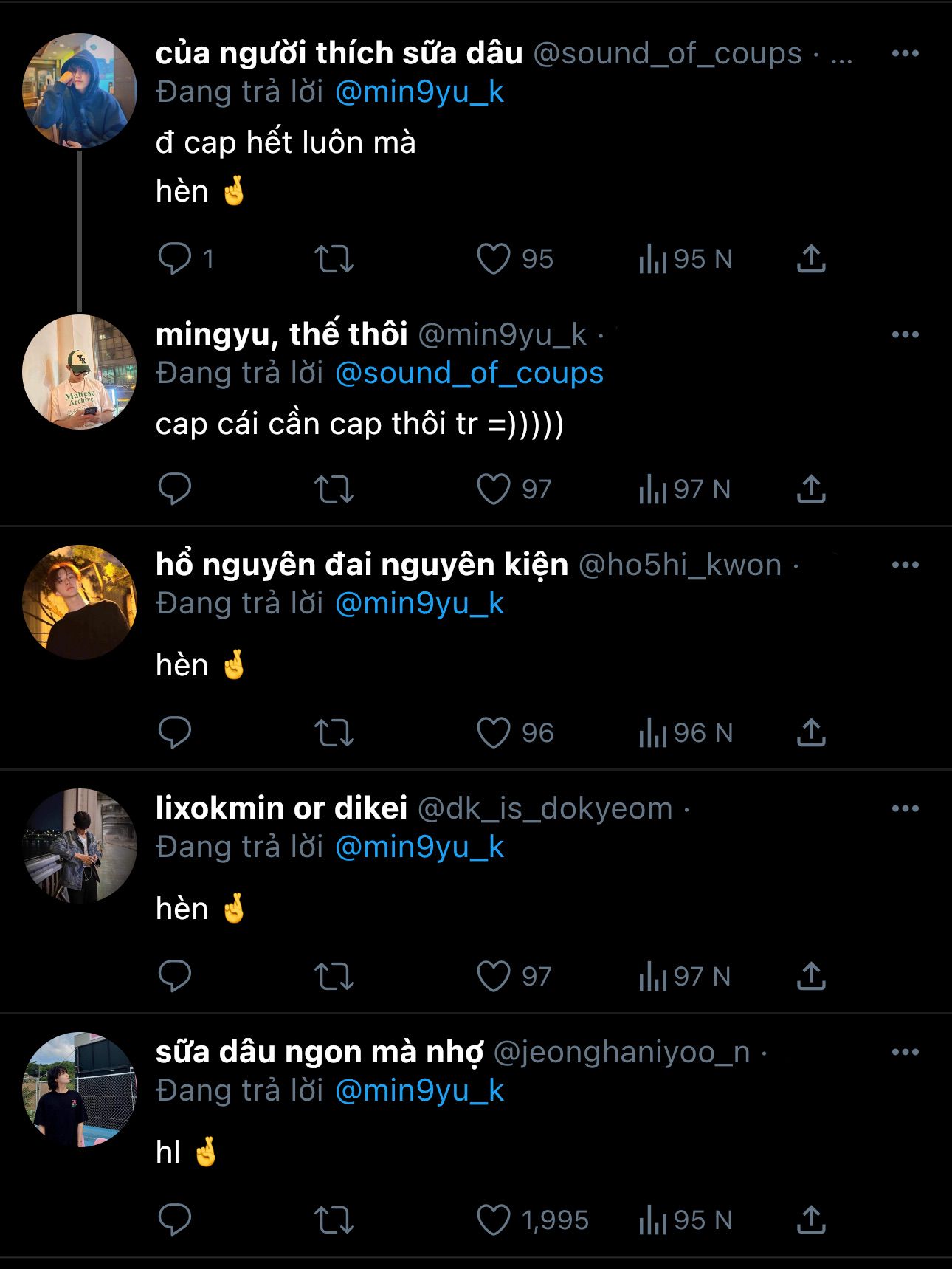The image size is (952, 1269).
Task: Retweet the jeonghaniyoo_n 'hl' tweet
Action: (x=334, y=1220)
